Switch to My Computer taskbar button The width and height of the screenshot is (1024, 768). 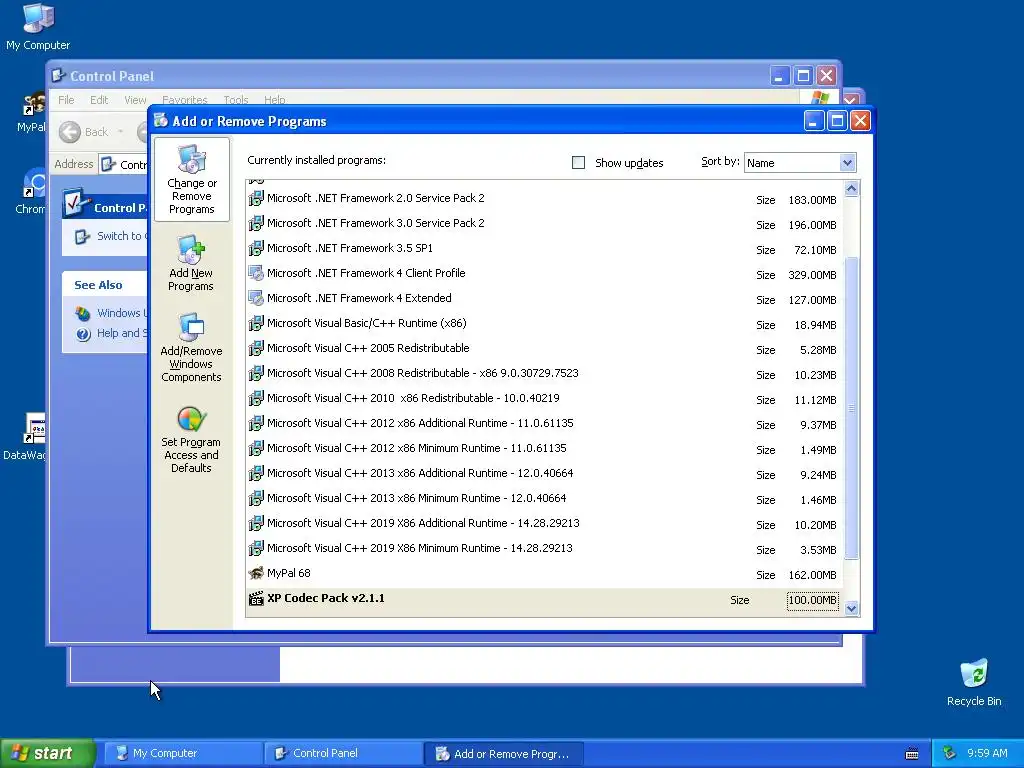click(x=183, y=753)
